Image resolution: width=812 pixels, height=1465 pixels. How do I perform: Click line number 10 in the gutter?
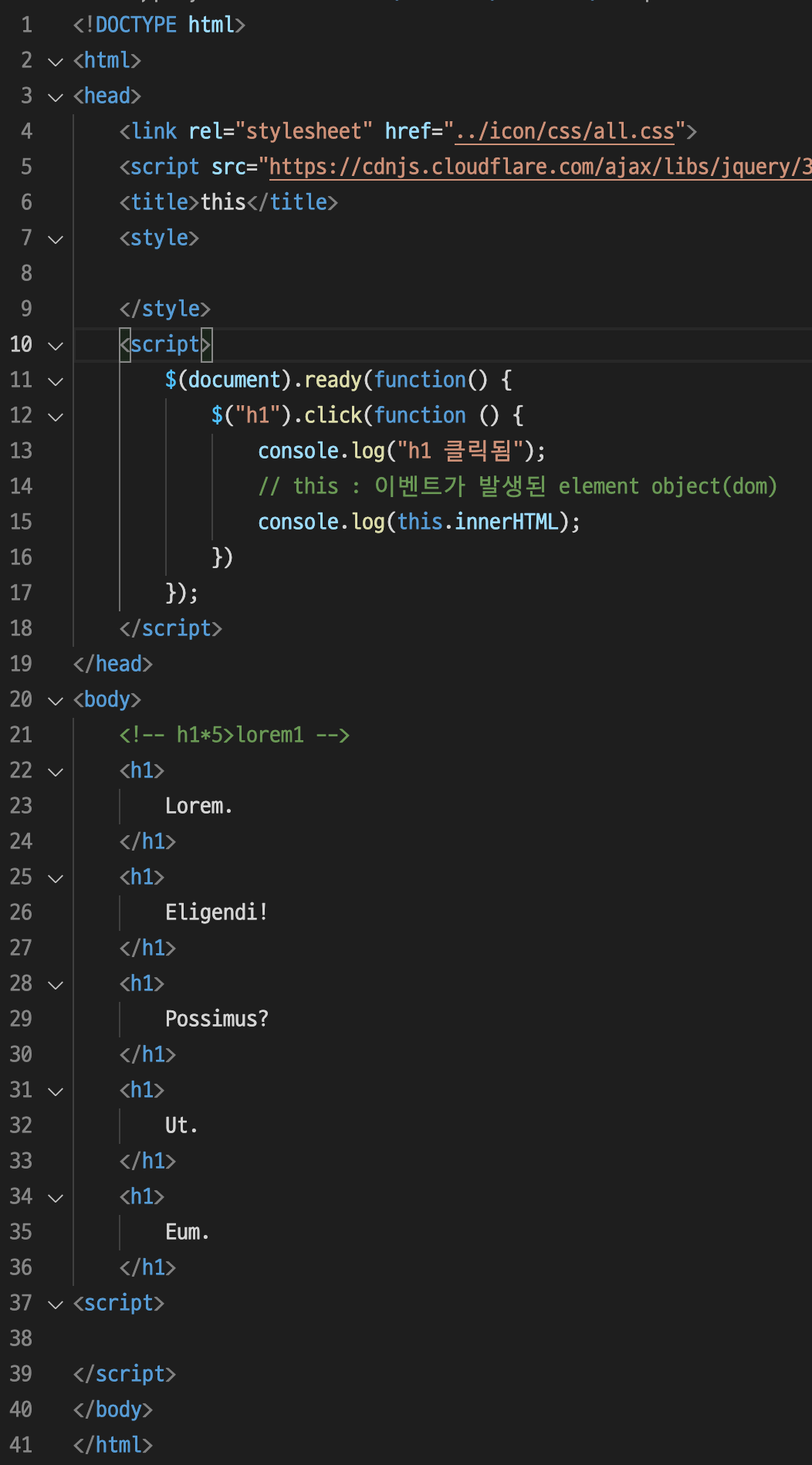(x=22, y=344)
